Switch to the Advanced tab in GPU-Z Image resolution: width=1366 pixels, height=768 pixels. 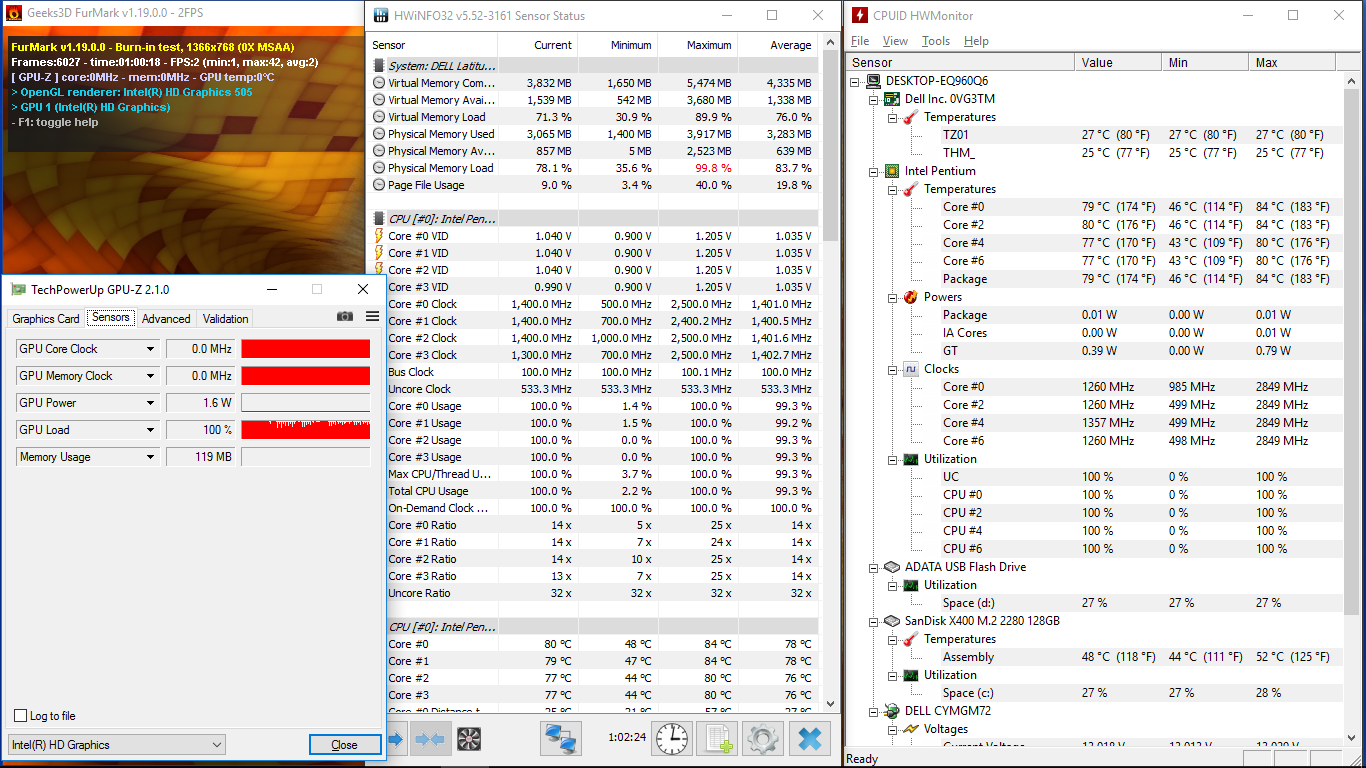coord(166,319)
